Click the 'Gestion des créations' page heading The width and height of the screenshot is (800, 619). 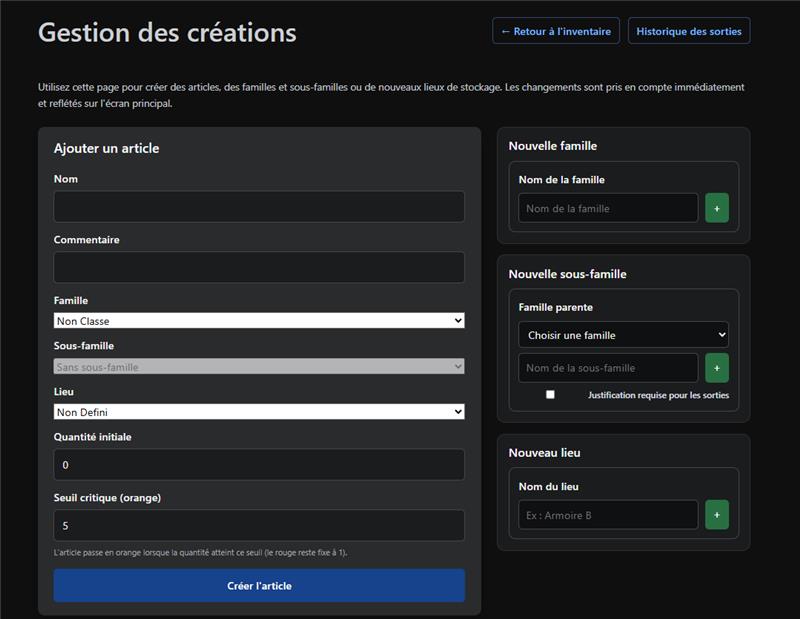tap(167, 32)
